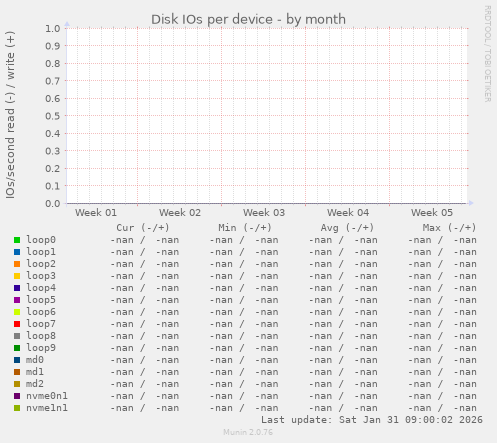Click the md1 brown legend swatch
497x443 pixels.
[17, 372]
